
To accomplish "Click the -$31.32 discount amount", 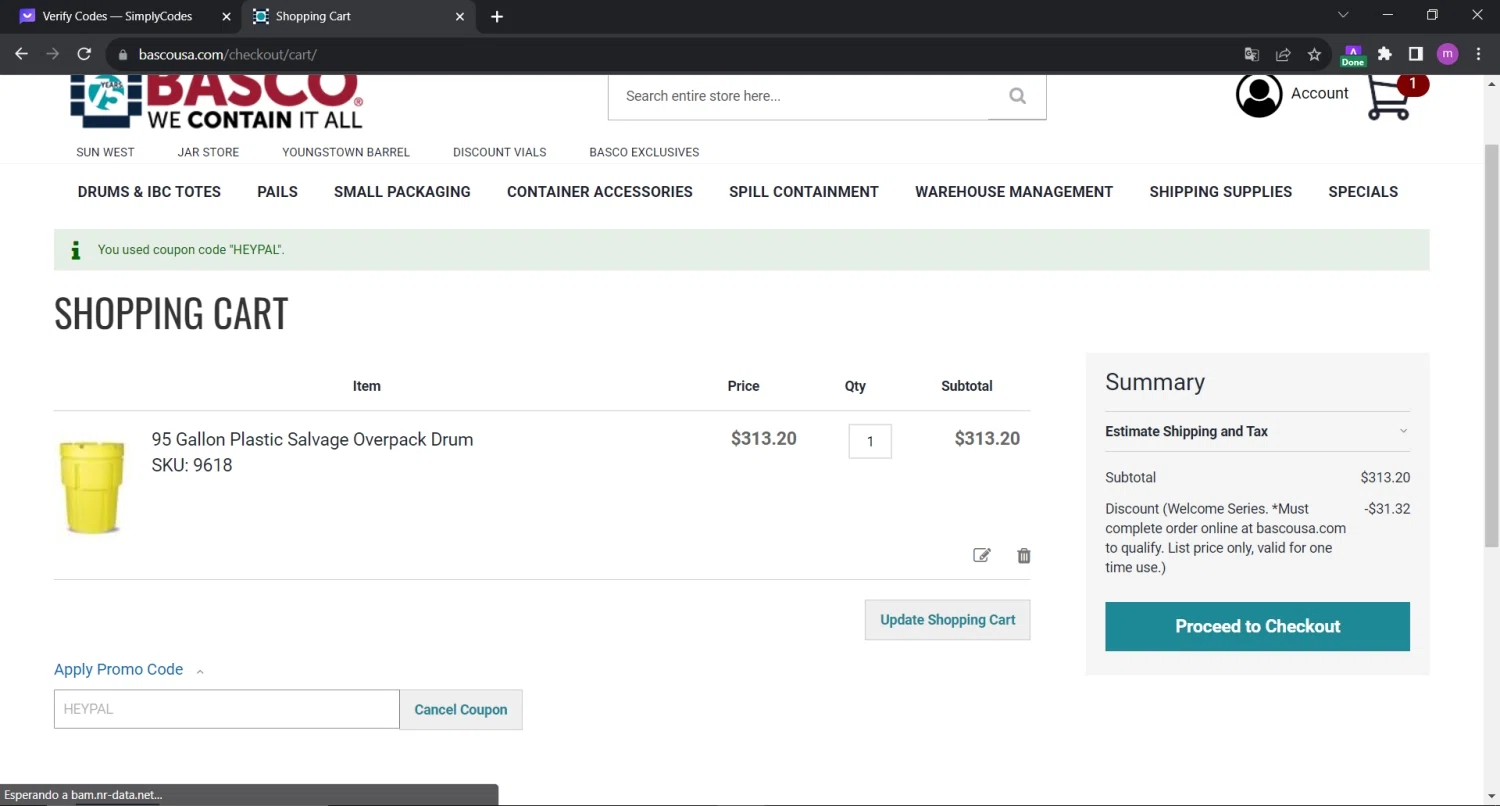I will pos(1387,509).
